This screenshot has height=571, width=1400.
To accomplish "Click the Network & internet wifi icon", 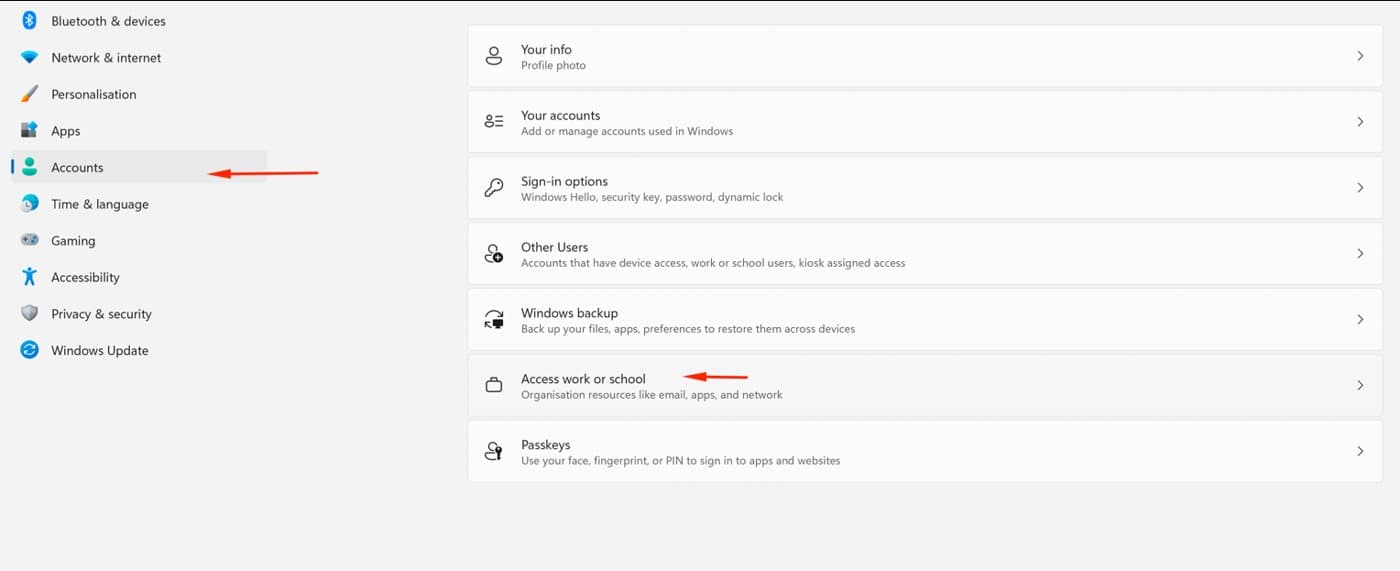I will click(x=30, y=57).
